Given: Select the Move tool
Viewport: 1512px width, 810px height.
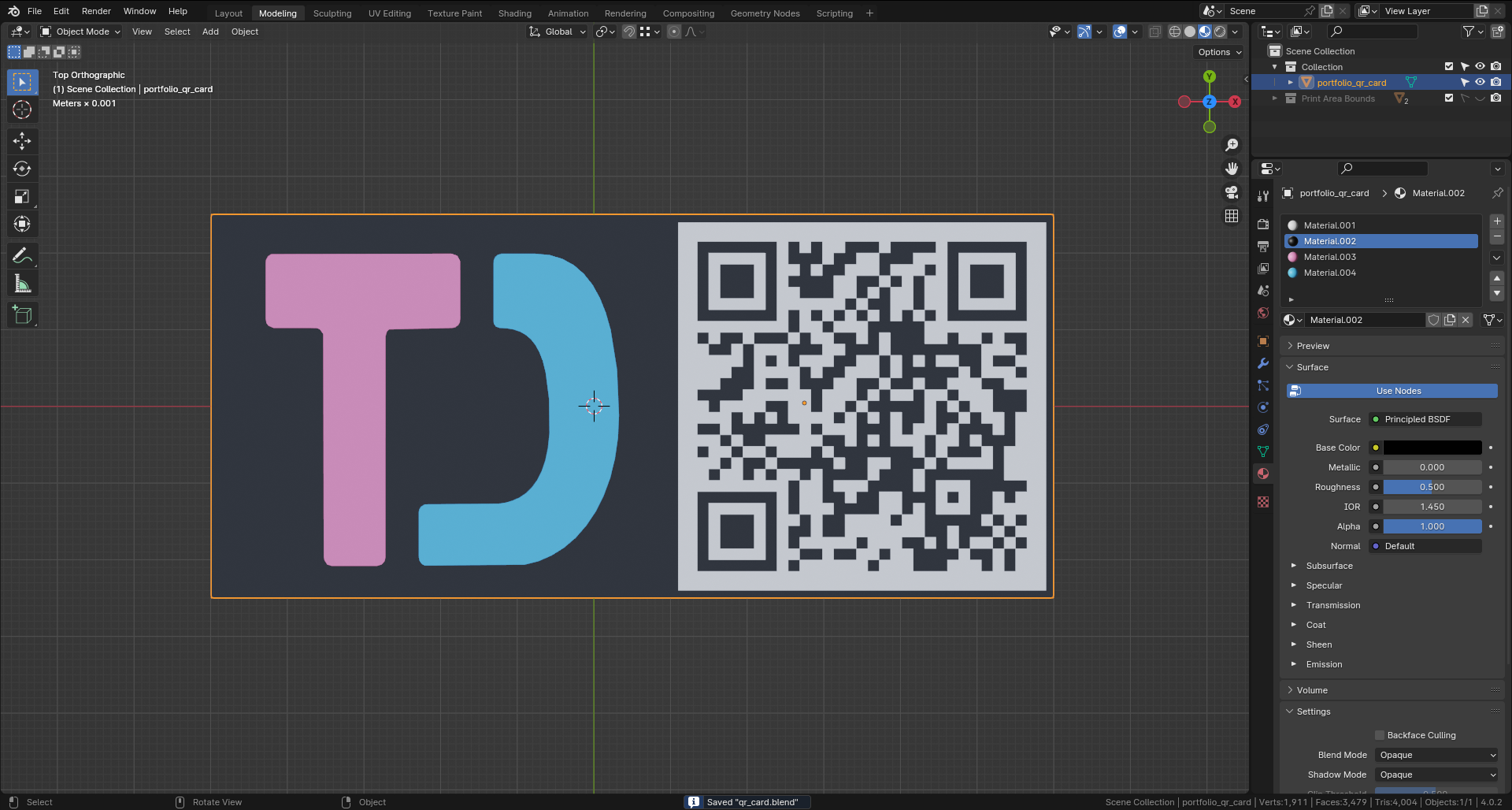Looking at the screenshot, I should point(22,140).
